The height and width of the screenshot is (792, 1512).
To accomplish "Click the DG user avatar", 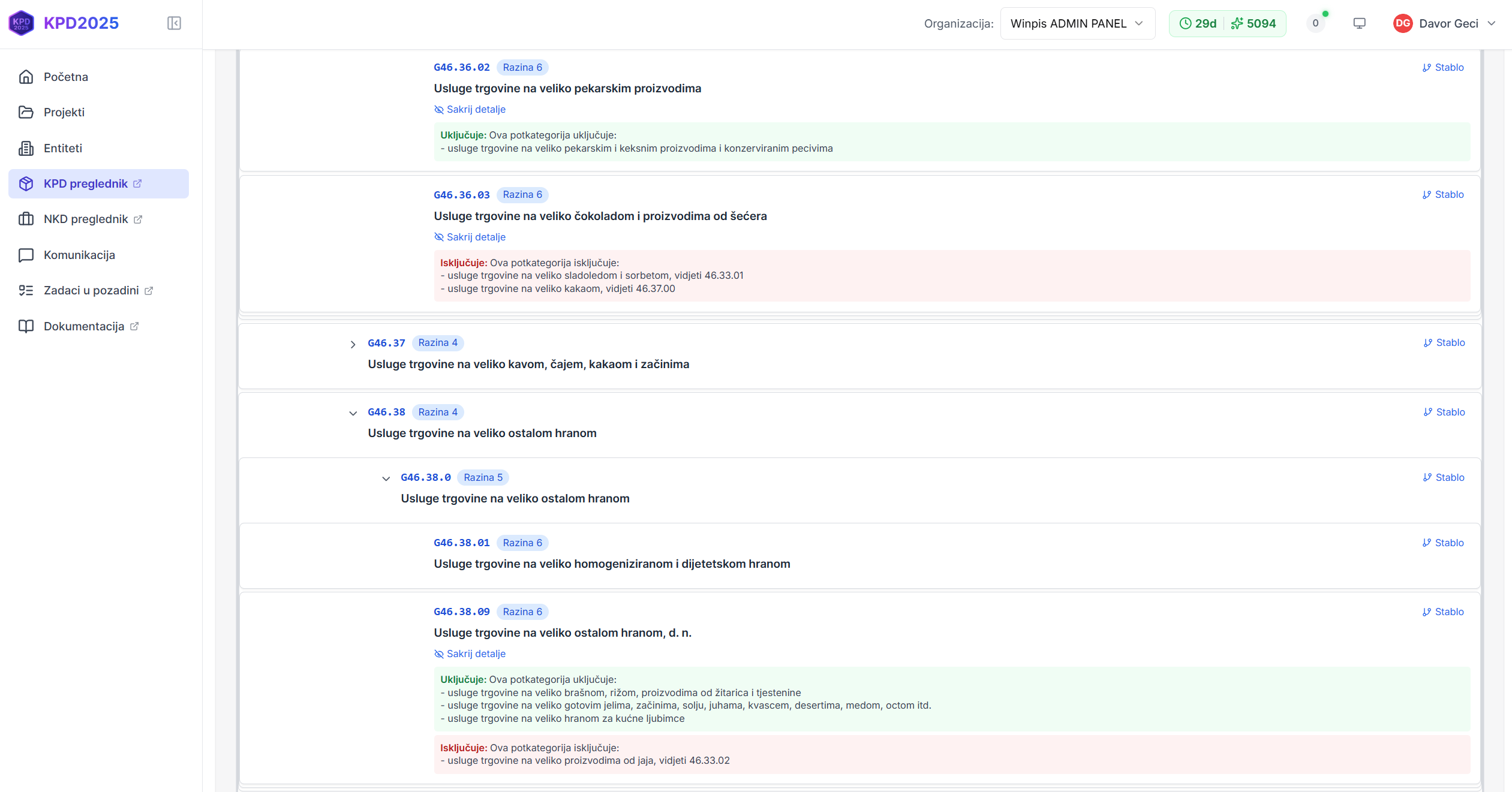I will pyautogui.click(x=1402, y=23).
